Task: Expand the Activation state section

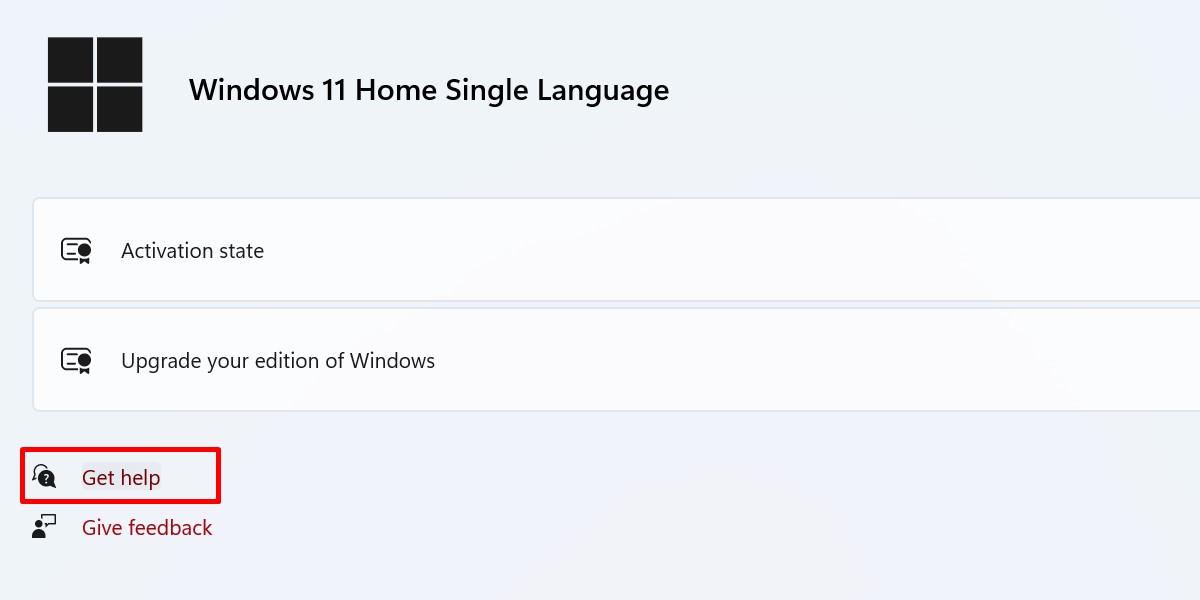Action: (x=600, y=250)
